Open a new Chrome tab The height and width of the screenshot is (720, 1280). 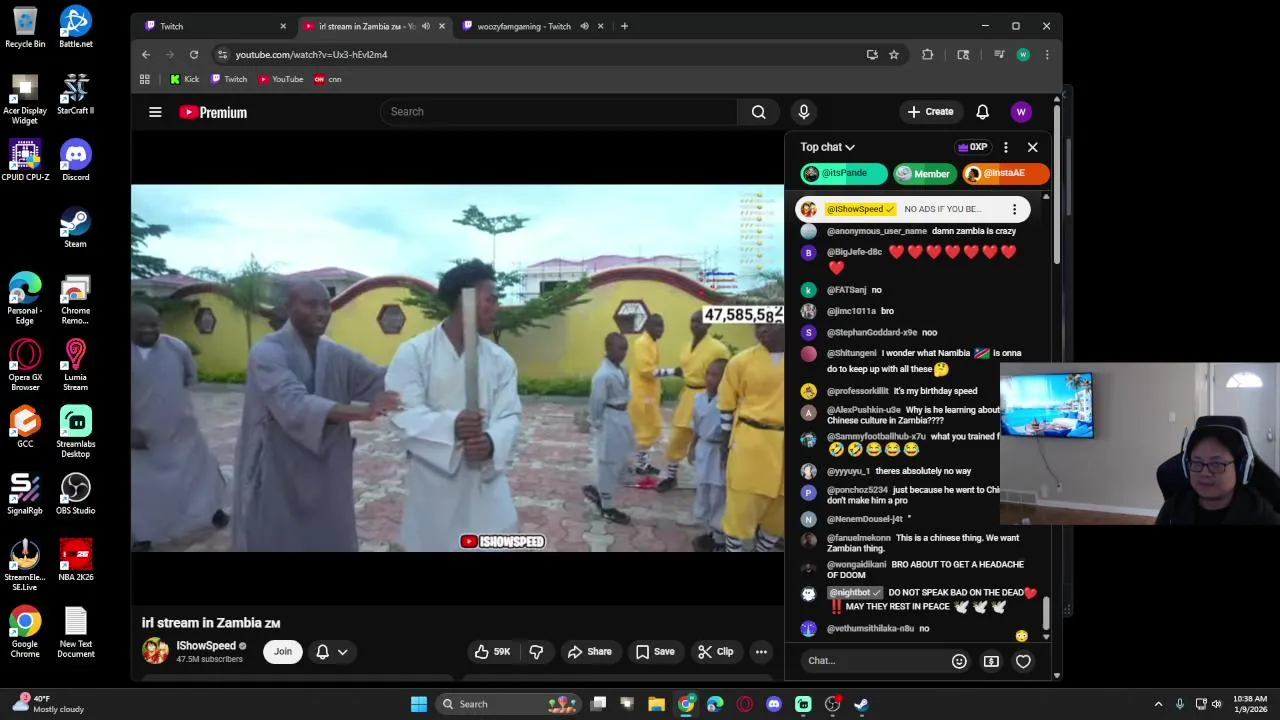tap(624, 26)
